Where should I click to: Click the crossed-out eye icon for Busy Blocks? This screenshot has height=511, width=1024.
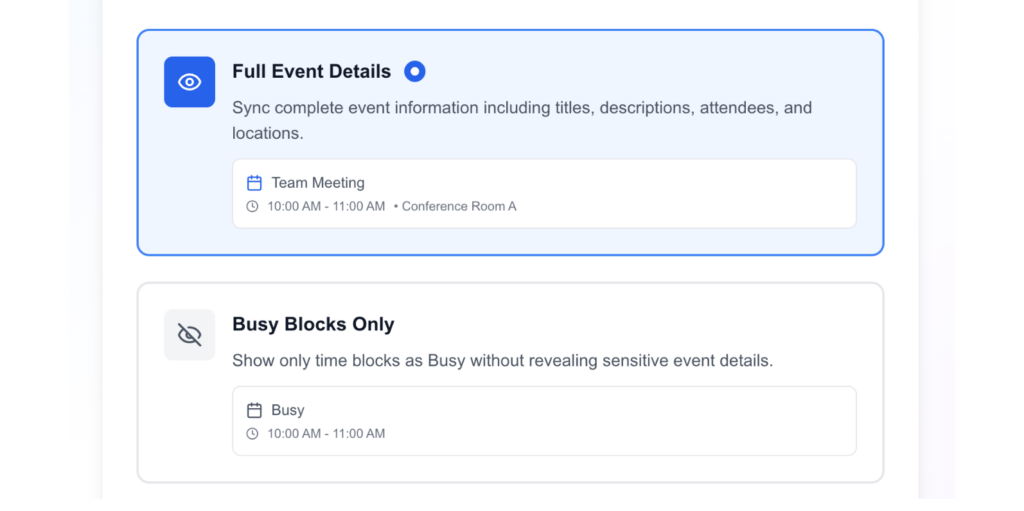189,334
